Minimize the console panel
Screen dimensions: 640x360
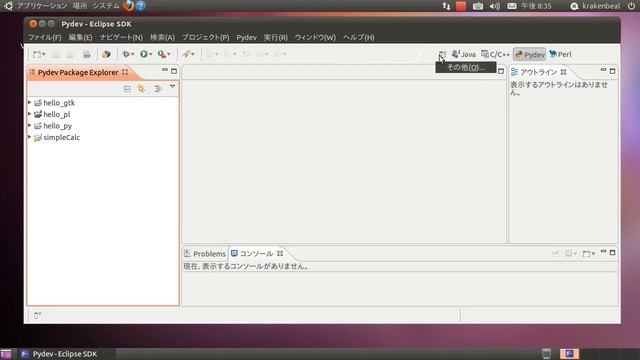tap(603, 252)
